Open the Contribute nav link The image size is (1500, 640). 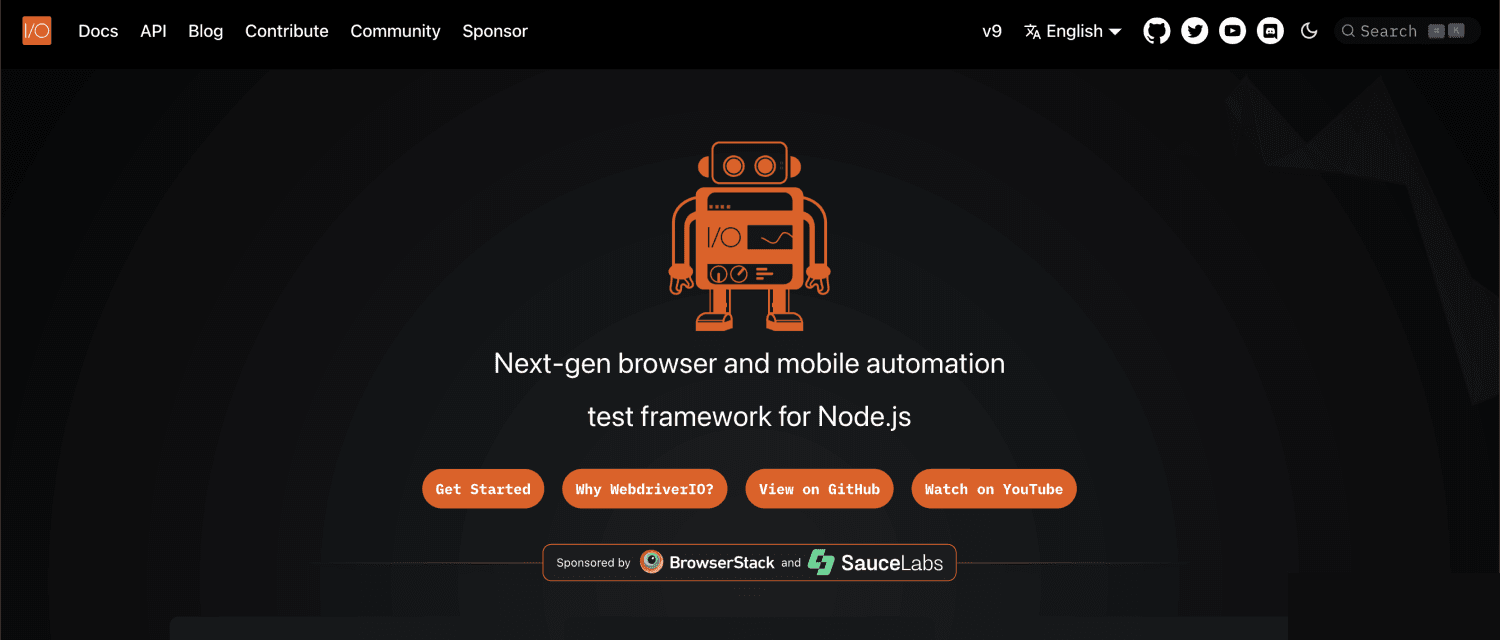[287, 31]
